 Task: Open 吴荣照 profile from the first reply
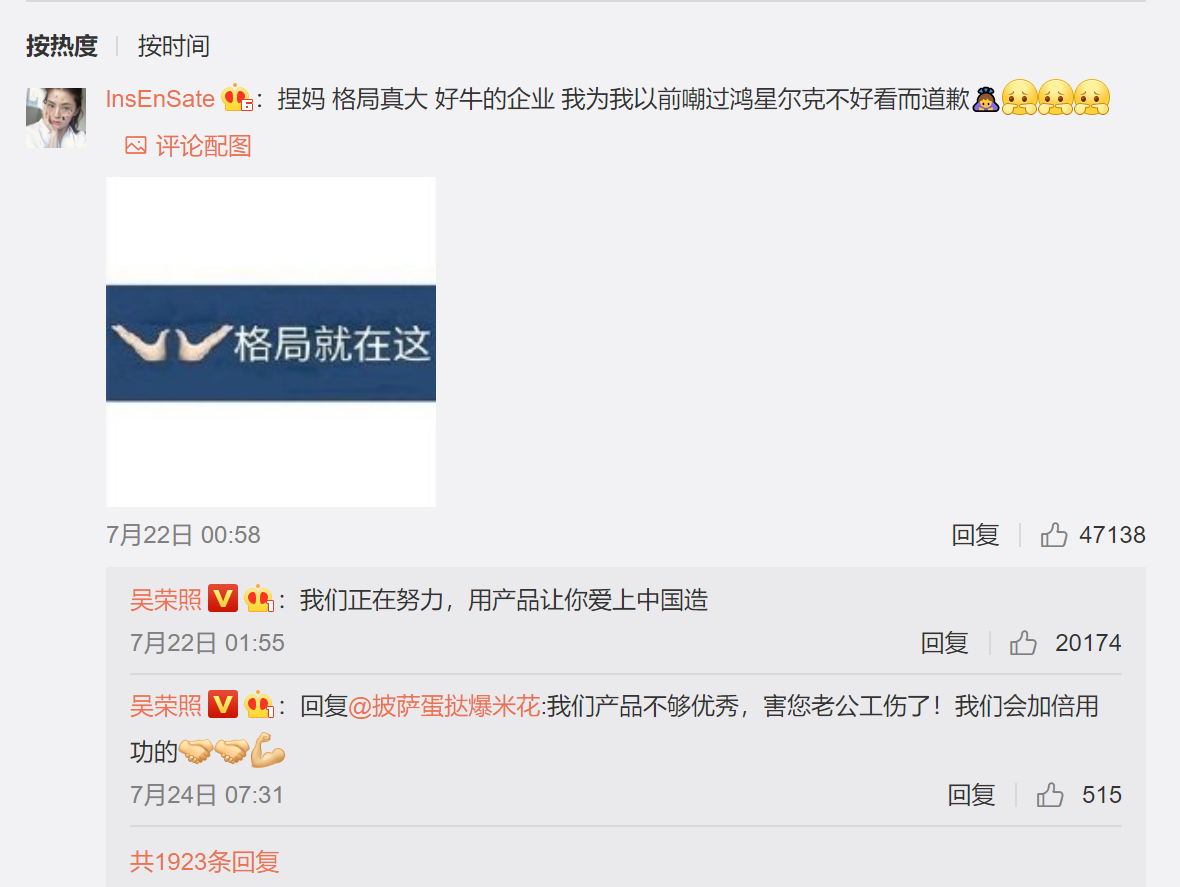(x=166, y=600)
